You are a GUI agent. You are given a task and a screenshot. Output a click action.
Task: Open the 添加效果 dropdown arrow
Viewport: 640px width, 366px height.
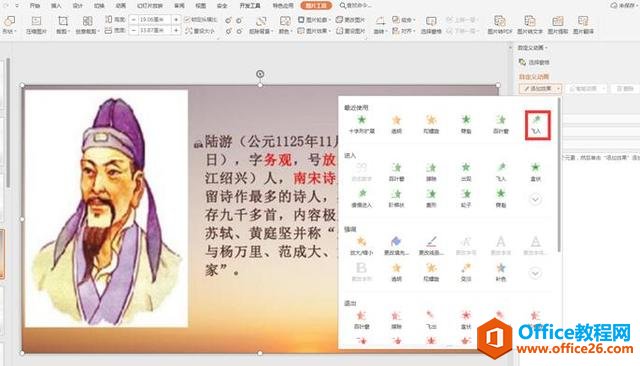tap(558, 89)
